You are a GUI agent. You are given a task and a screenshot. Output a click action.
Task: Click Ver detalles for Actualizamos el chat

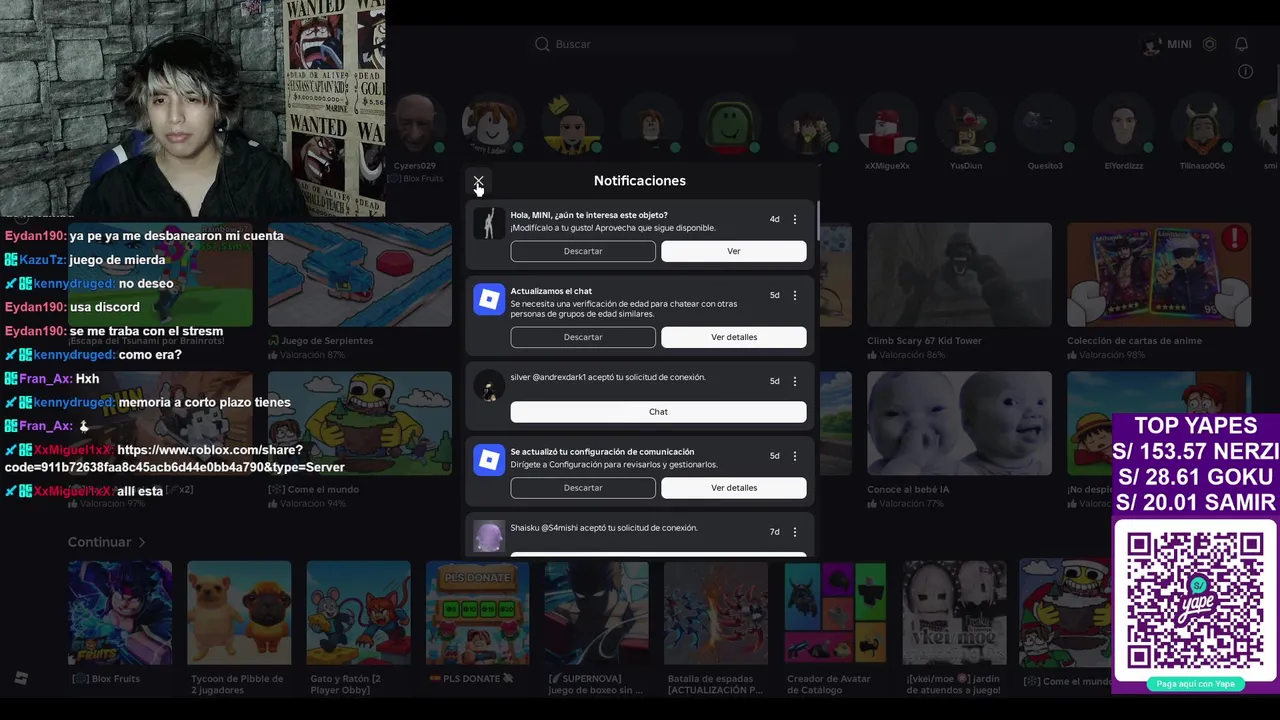click(734, 337)
